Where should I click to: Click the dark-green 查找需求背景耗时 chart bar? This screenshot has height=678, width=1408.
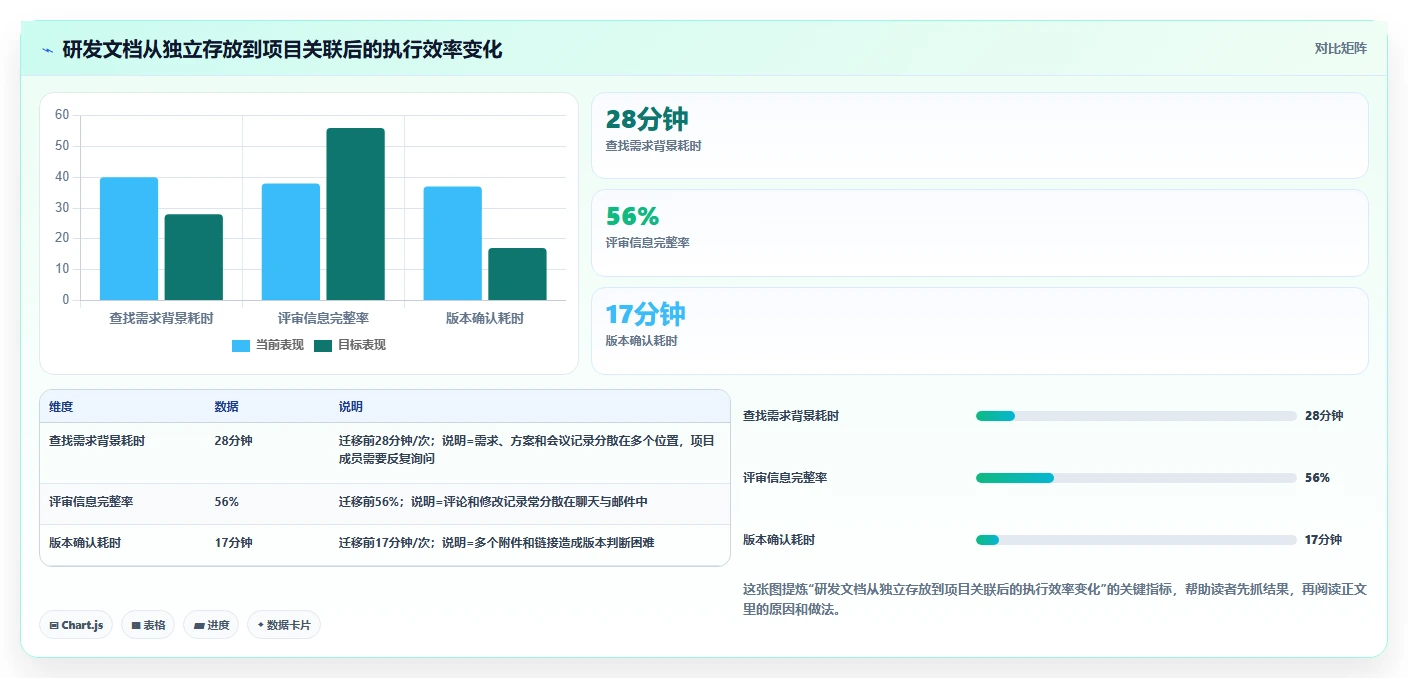click(194, 257)
